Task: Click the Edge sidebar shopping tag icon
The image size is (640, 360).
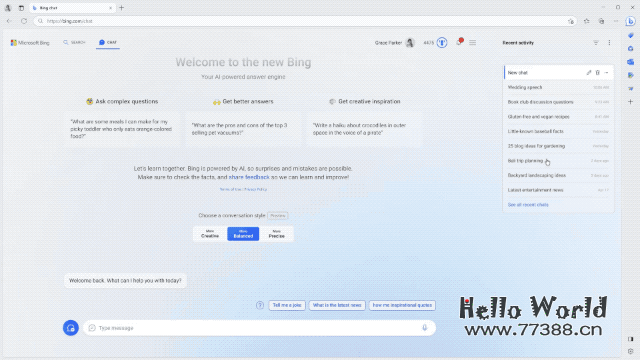Action: pos(631,36)
